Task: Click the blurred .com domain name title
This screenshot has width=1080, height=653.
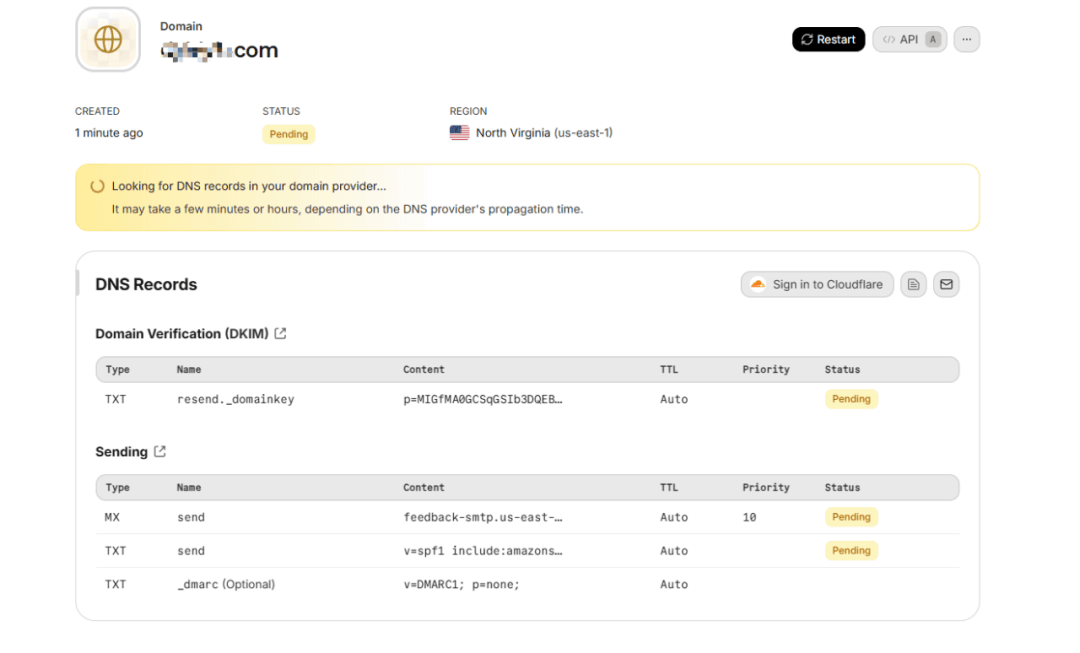Action: 219,50
